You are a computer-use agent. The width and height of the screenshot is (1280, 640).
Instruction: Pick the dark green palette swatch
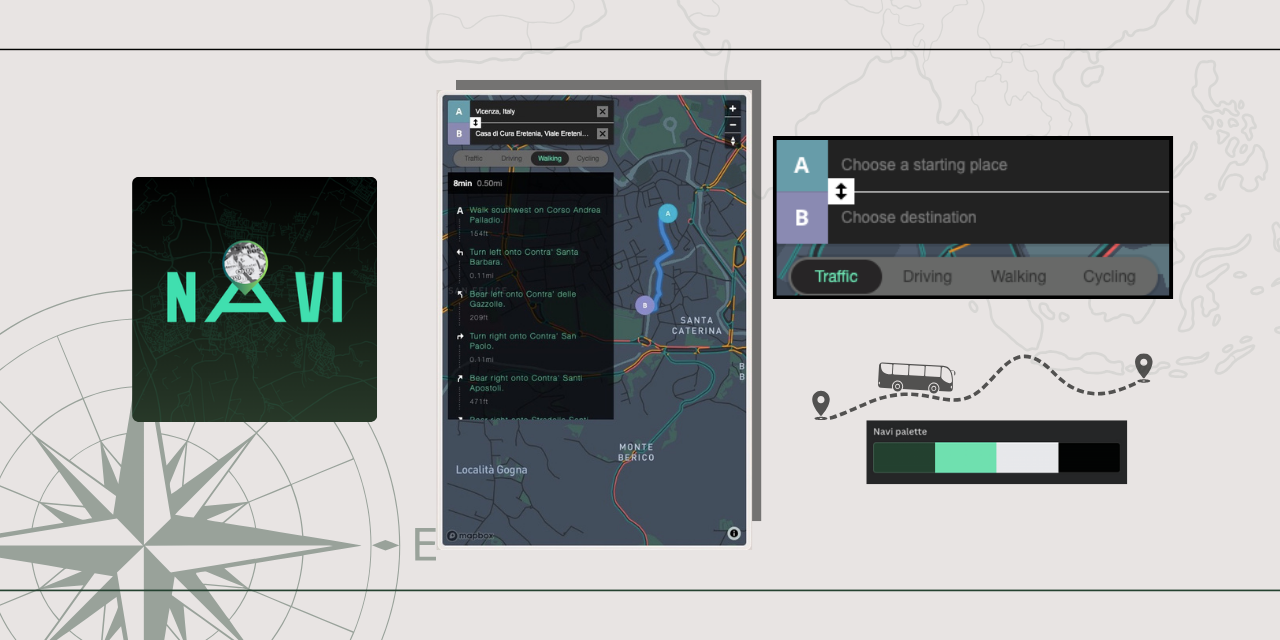pyautogui.click(x=904, y=458)
